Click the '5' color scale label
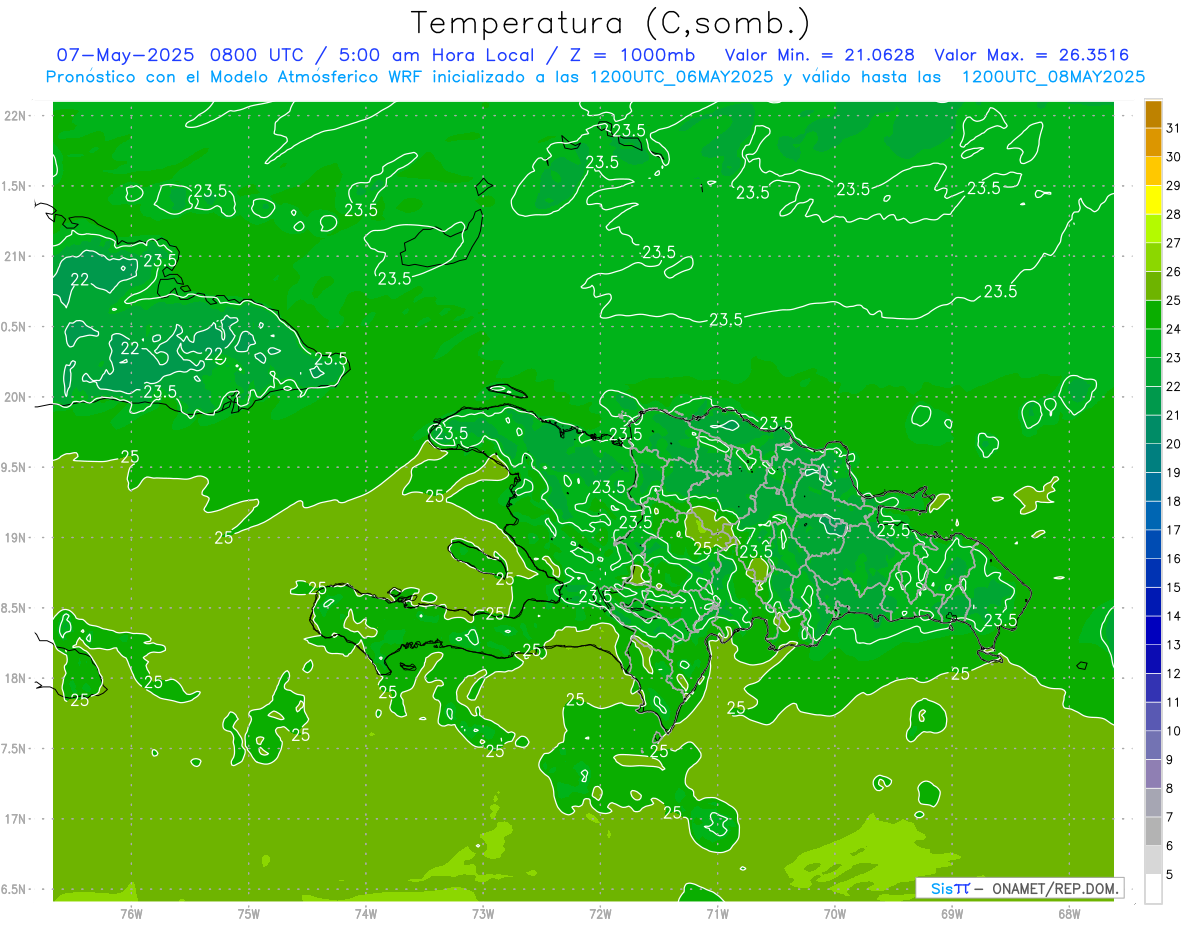This screenshot has width=1200, height=927. (x=1170, y=874)
